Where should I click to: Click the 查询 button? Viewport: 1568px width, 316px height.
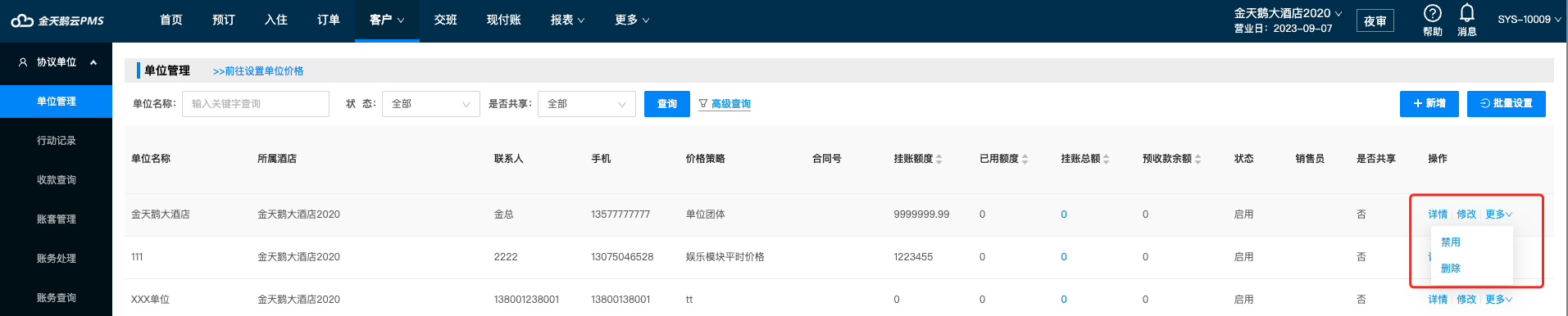tap(666, 104)
